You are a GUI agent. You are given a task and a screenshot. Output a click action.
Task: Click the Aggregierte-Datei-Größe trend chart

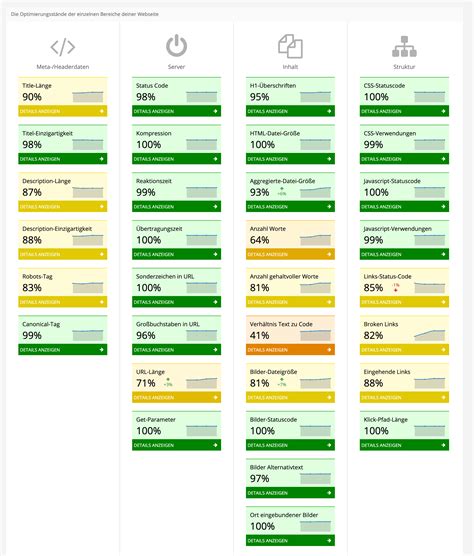pyautogui.click(x=315, y=192)
